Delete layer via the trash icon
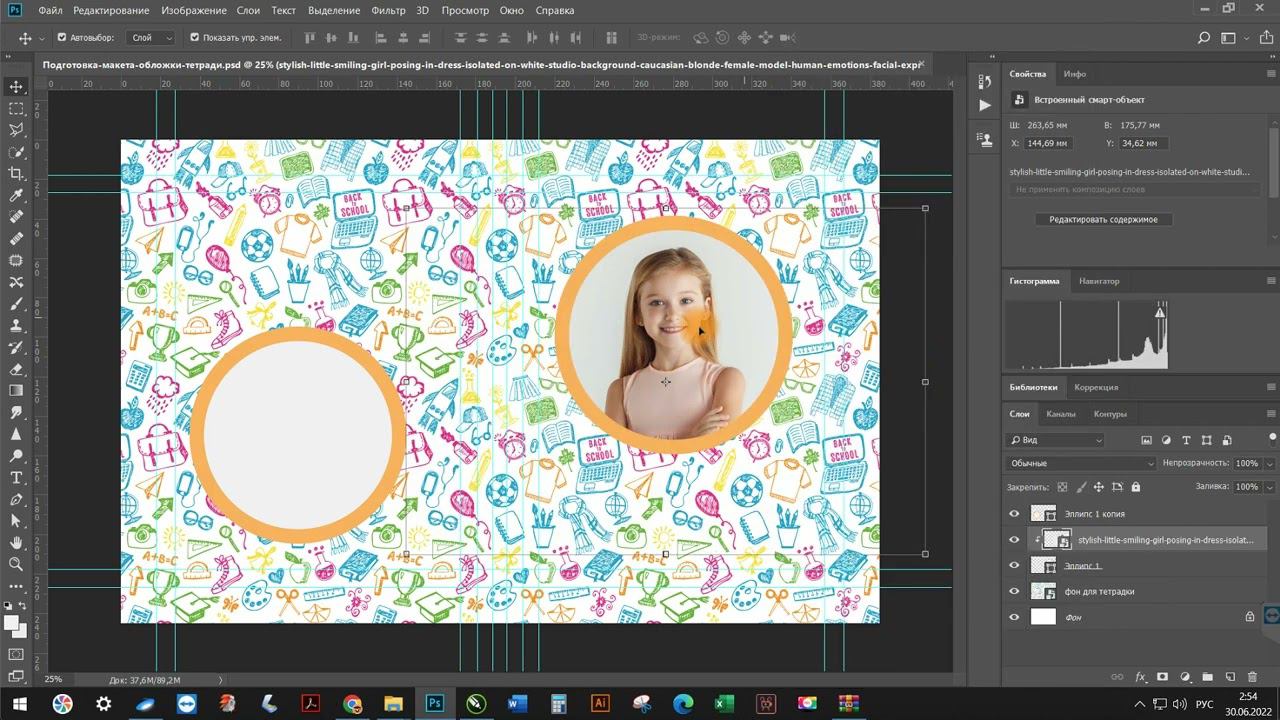 [1254, 677]
